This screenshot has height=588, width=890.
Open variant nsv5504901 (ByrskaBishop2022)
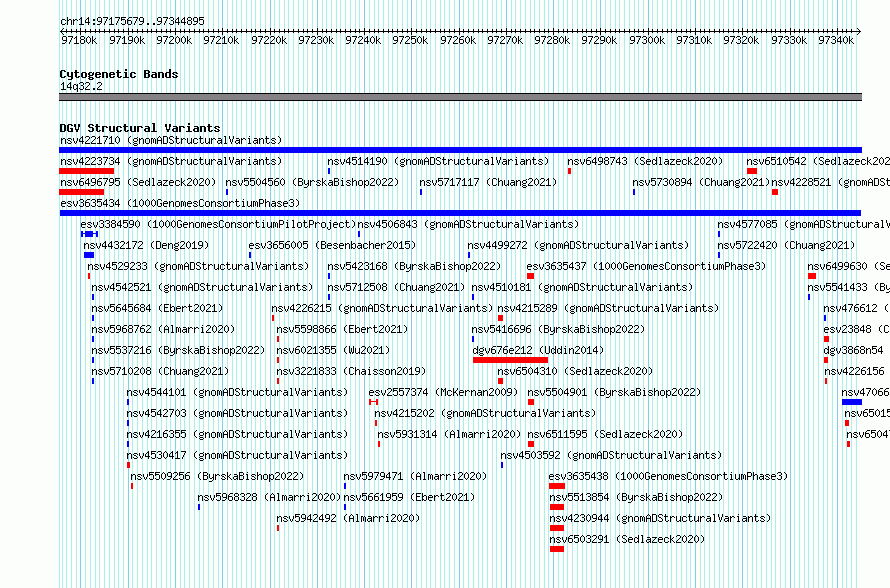[614, 392]
